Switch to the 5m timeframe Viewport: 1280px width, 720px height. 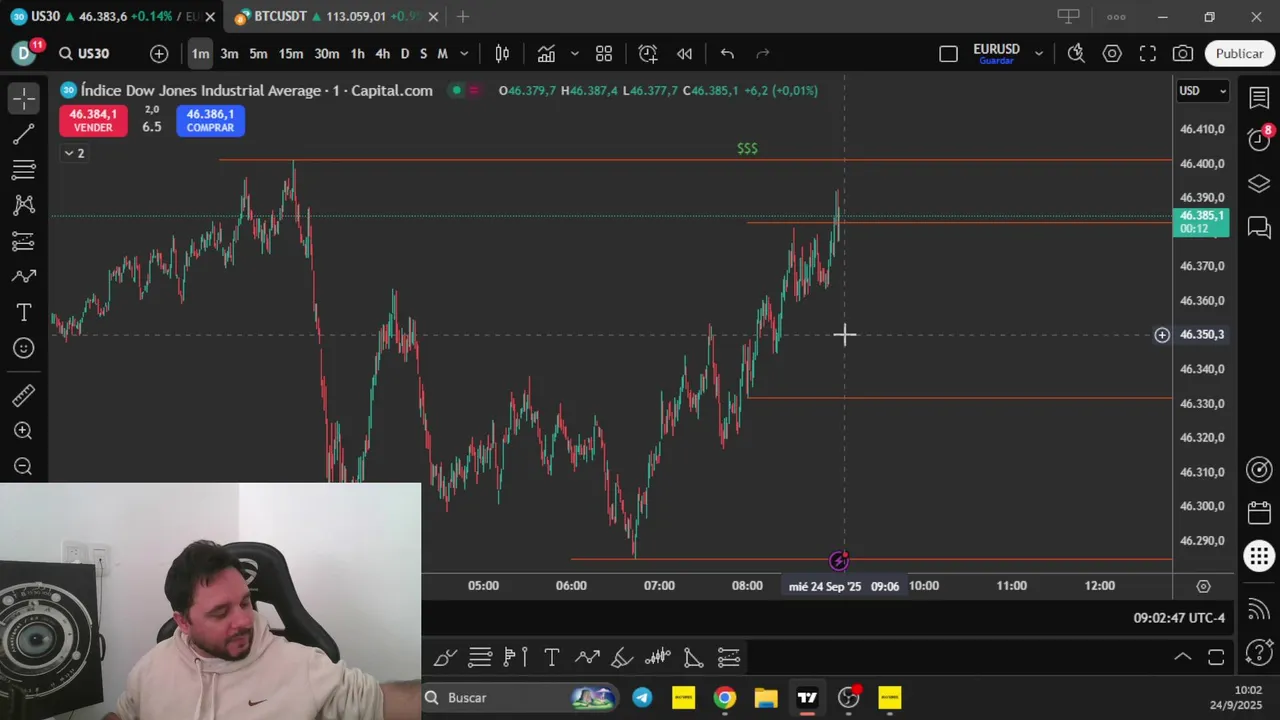click(x=258, y=54)
